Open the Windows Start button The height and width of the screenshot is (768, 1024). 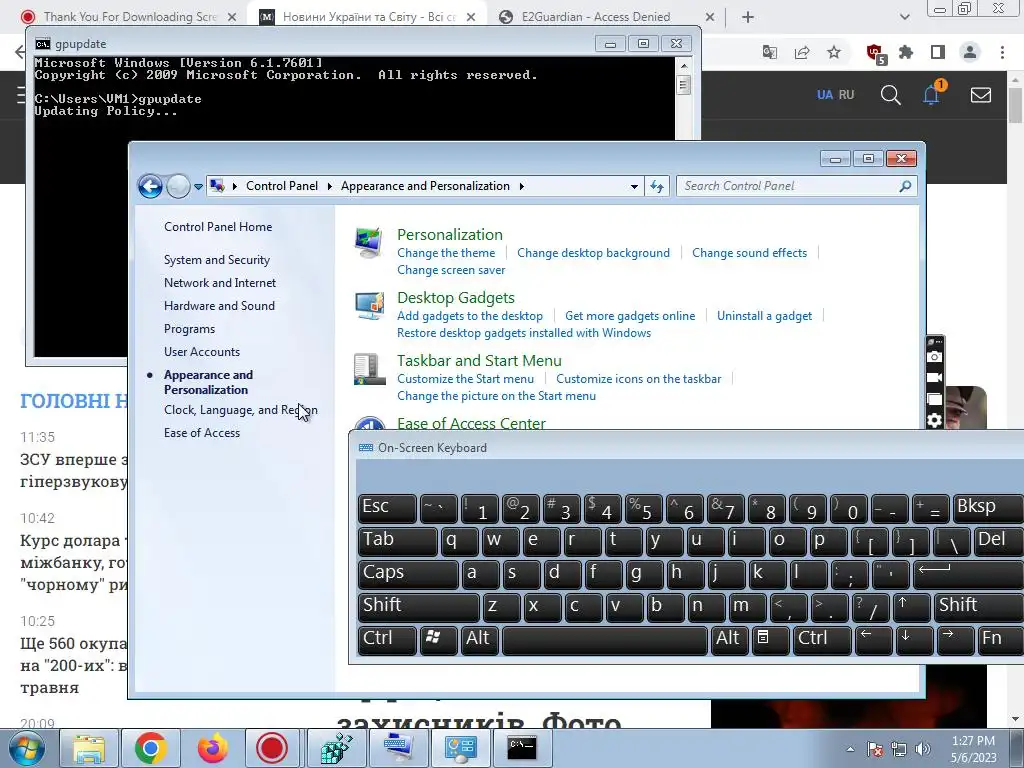[27, 748]
